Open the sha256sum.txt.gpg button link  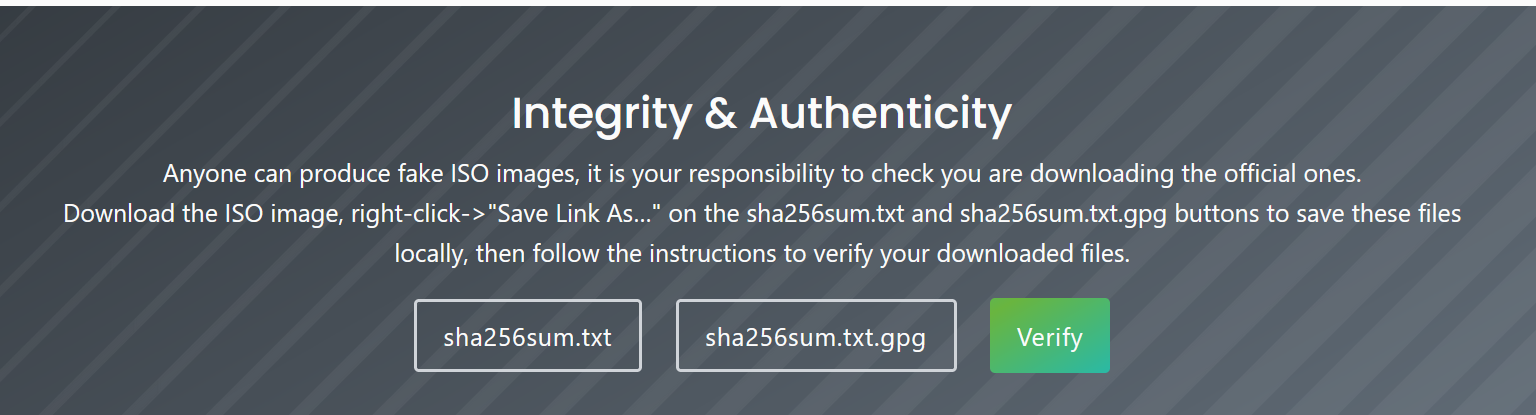[x=815, y=336]
